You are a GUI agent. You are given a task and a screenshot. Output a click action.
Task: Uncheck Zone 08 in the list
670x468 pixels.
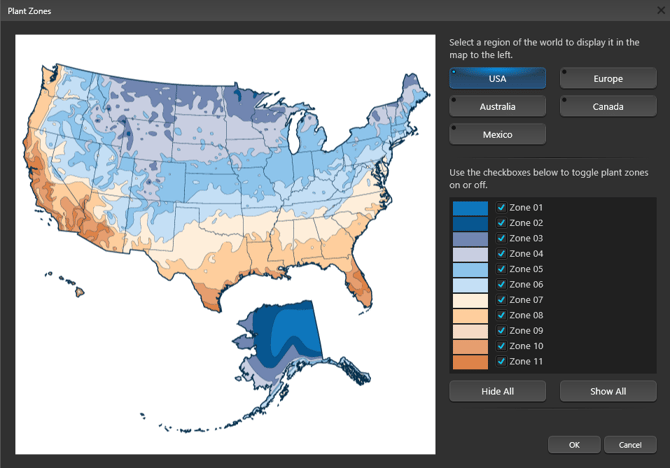(x=502, y=315)
